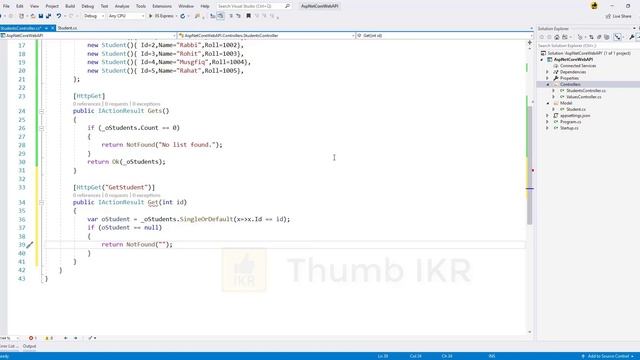Close the StudentsController.cs tab
640x360 pixels.
(53, 28)
